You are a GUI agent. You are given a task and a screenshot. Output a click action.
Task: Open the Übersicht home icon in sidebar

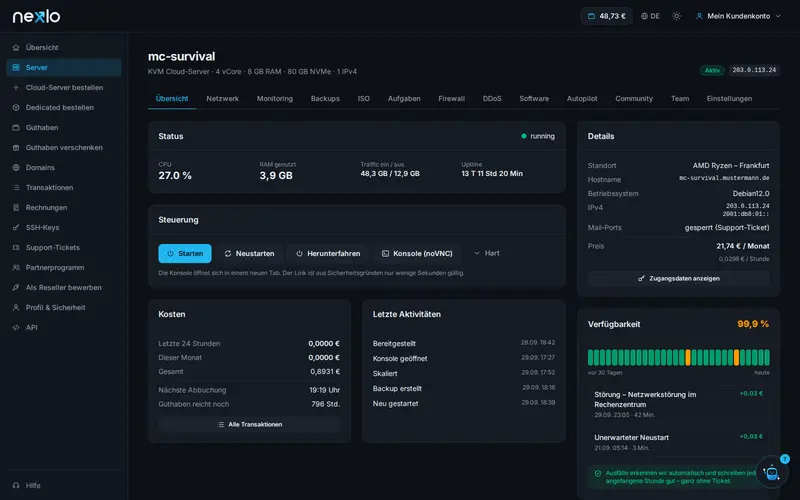pos(16,47)
